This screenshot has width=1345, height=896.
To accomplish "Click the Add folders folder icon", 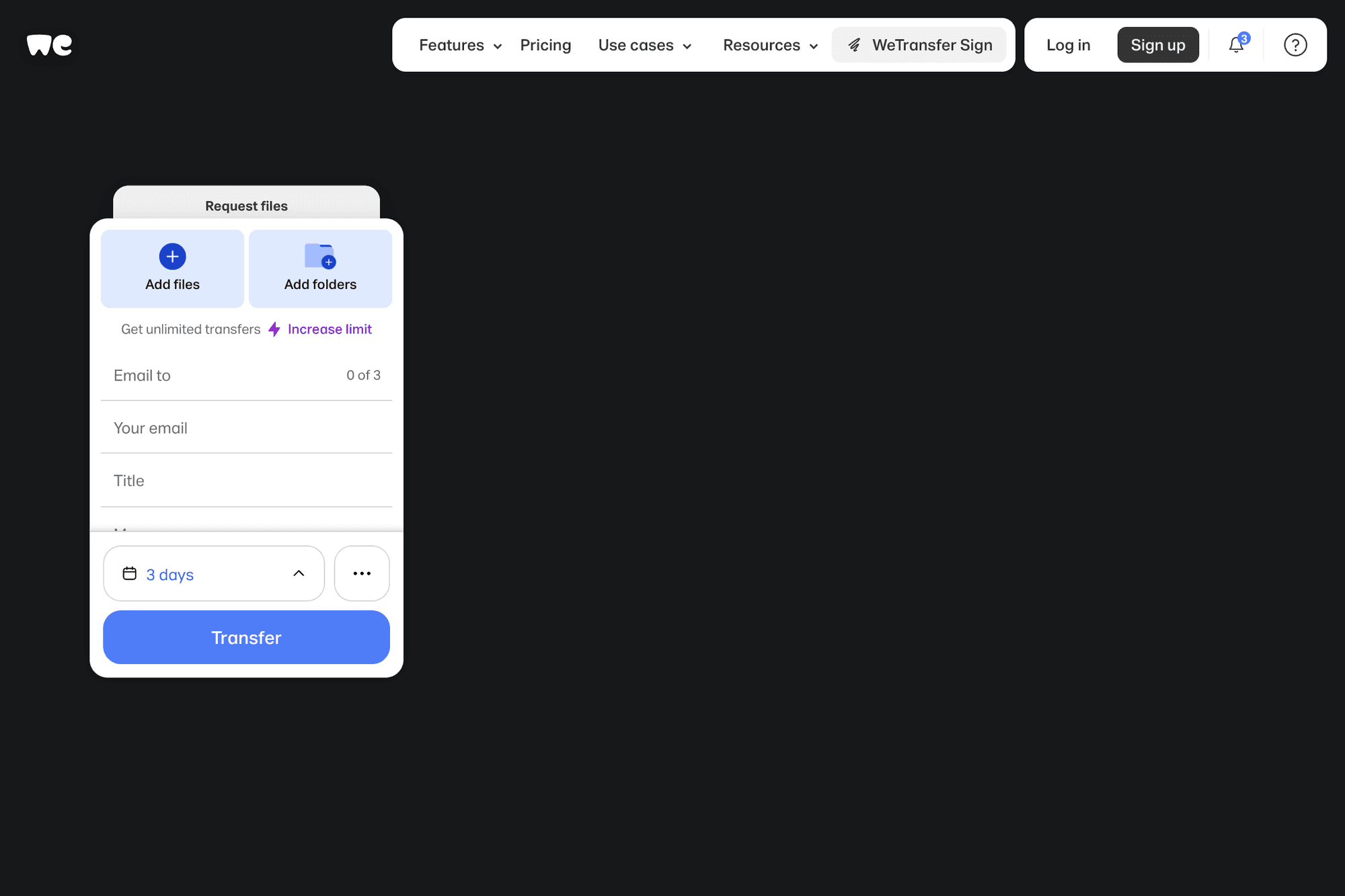I will pos(320,256).
